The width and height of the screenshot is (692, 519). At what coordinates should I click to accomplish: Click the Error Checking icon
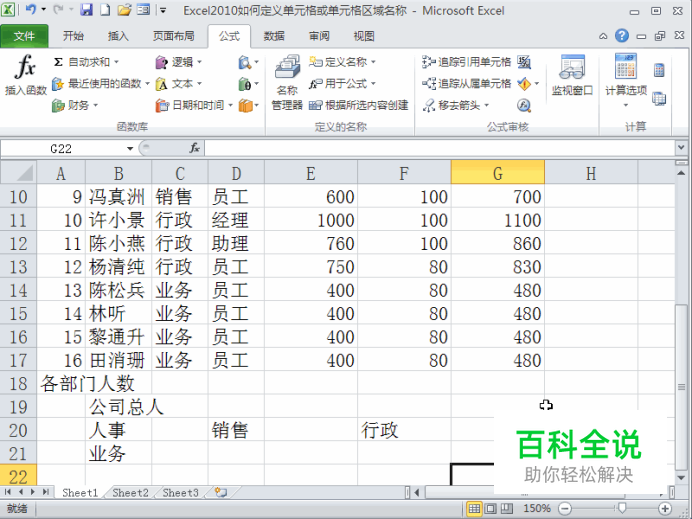pos(524,83)
